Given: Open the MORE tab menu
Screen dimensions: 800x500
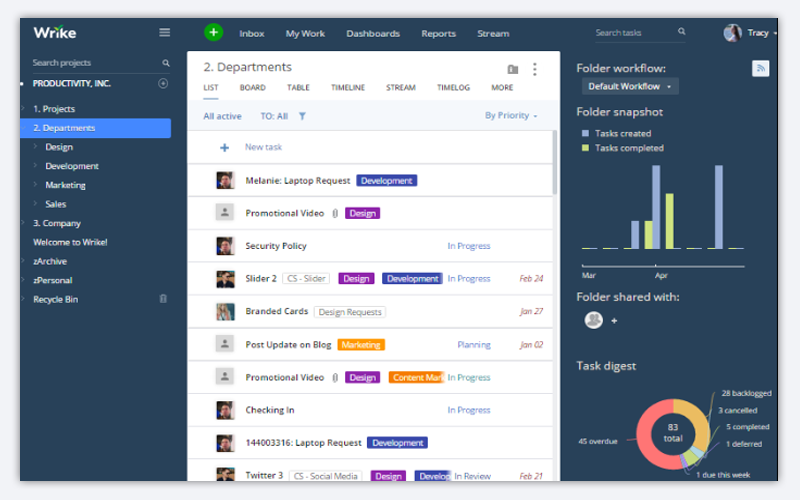Looking at the screenshot, I should click(x=502, y=88).
